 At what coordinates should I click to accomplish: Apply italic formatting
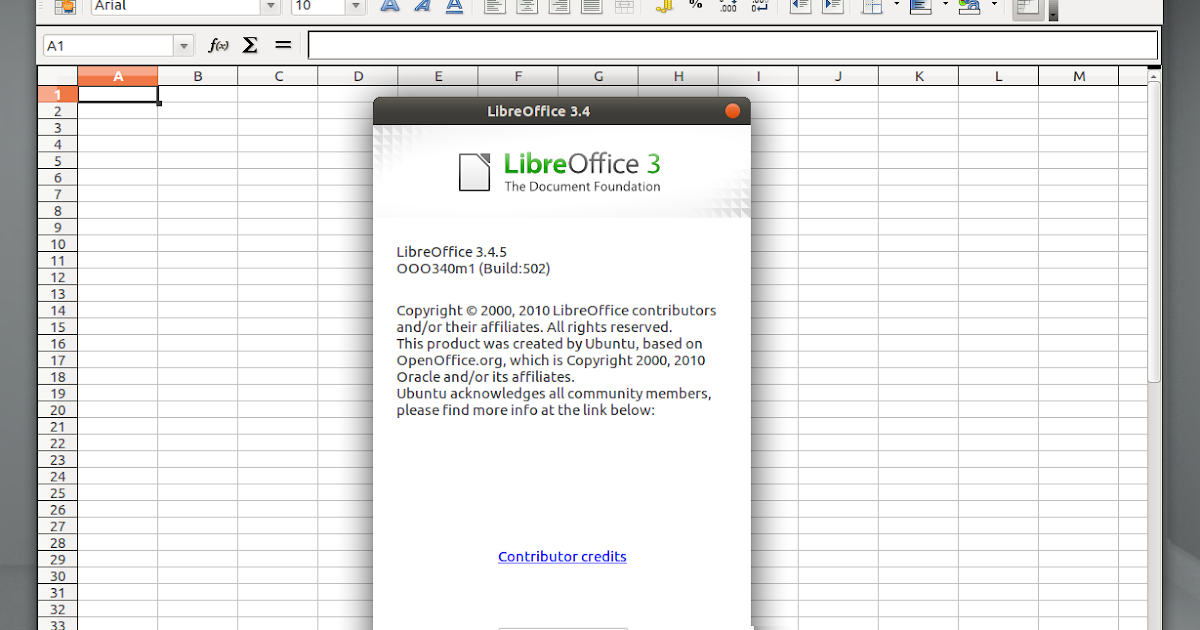421,8
